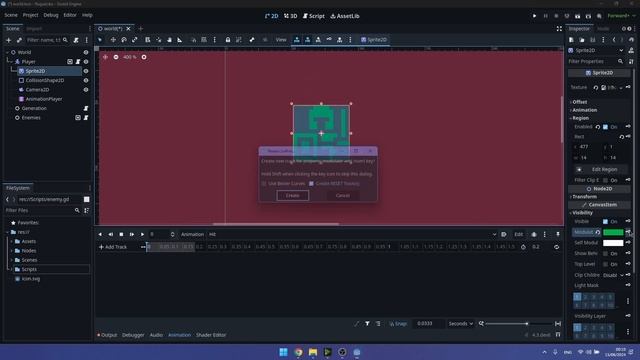Toggle visibility of the Player node
Image resolution: width=640 pixels, height=360 pixels.
tap(86, 62)
